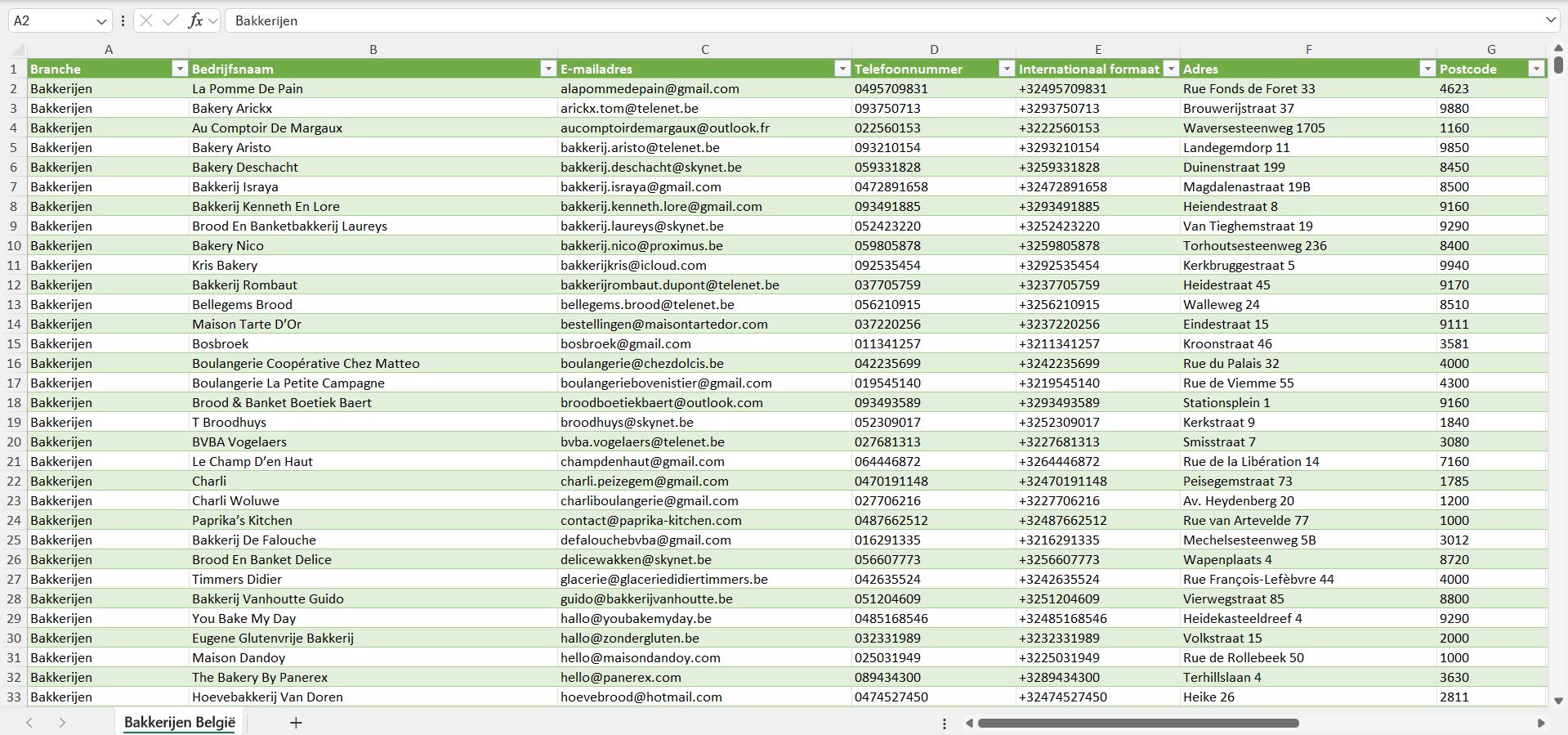Click the horizontal scrollbar thumb
Screen dimensions: 1568x735
[x=1137, y=723]
